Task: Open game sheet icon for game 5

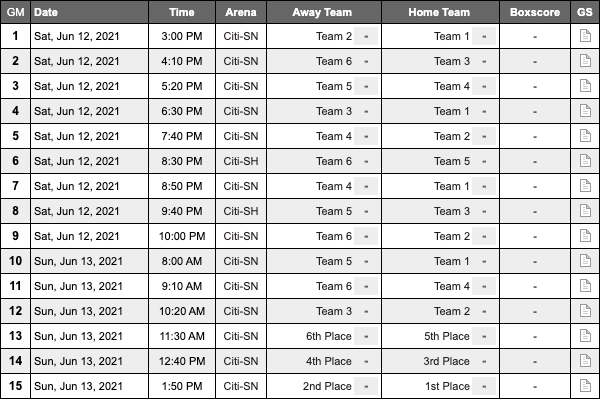Action: point(585,136)
